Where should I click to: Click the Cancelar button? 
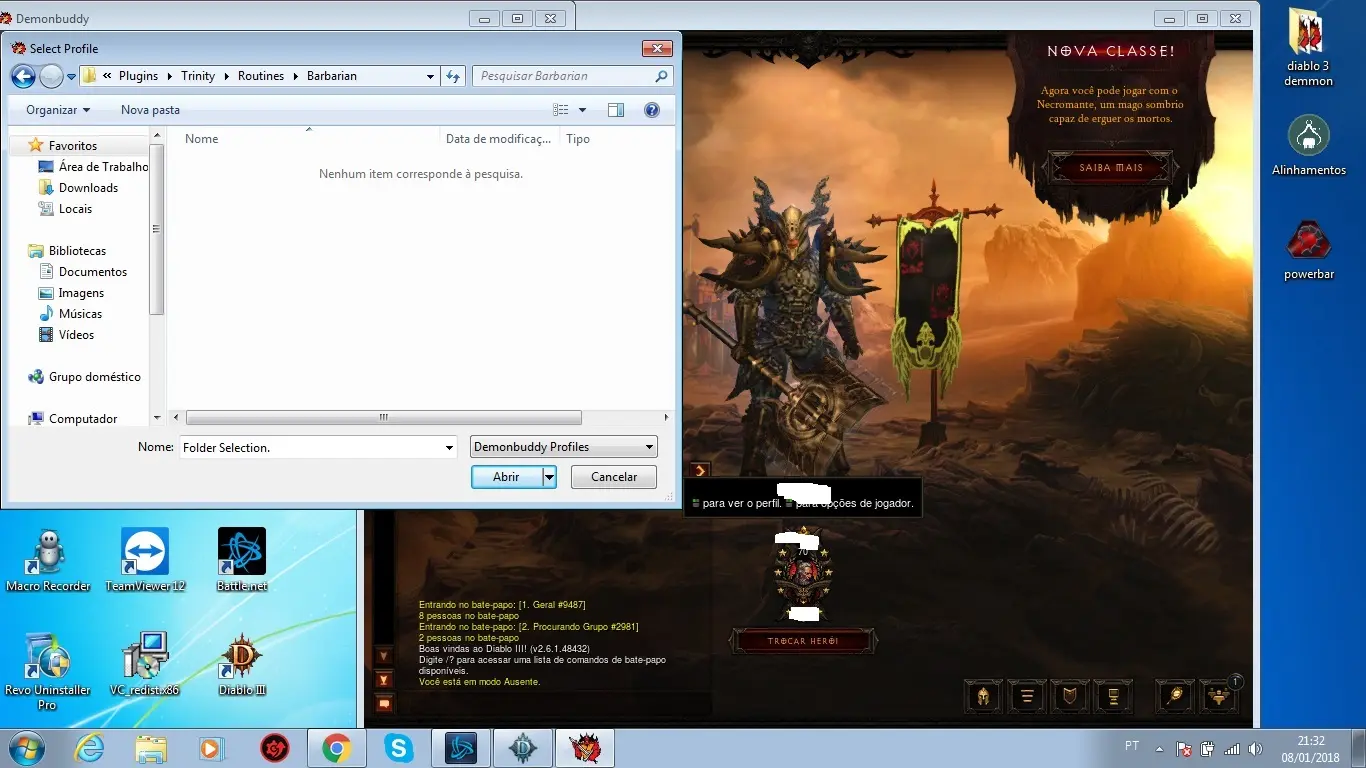coord(613,477)
